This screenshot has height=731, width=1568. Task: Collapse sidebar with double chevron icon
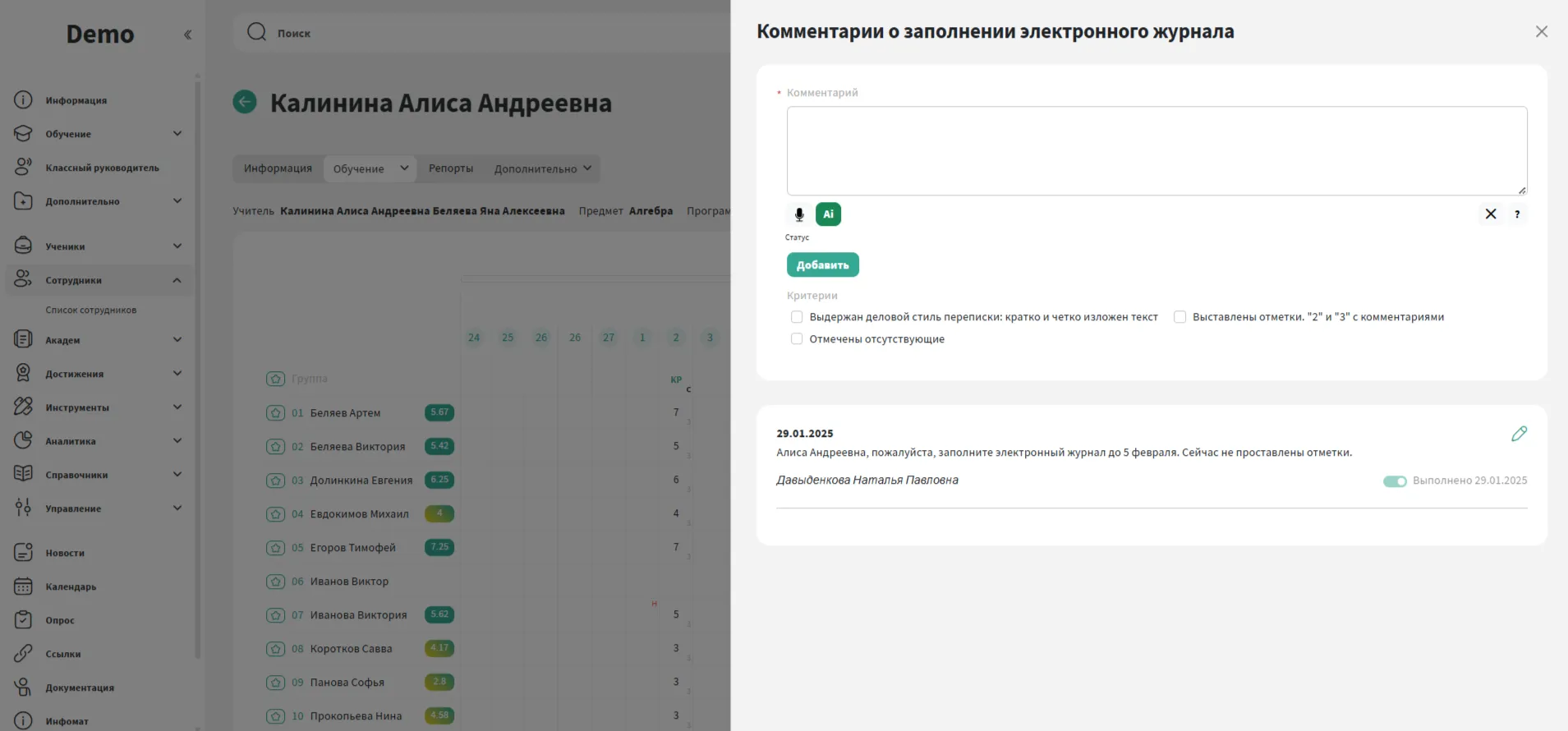pos(187,34)
